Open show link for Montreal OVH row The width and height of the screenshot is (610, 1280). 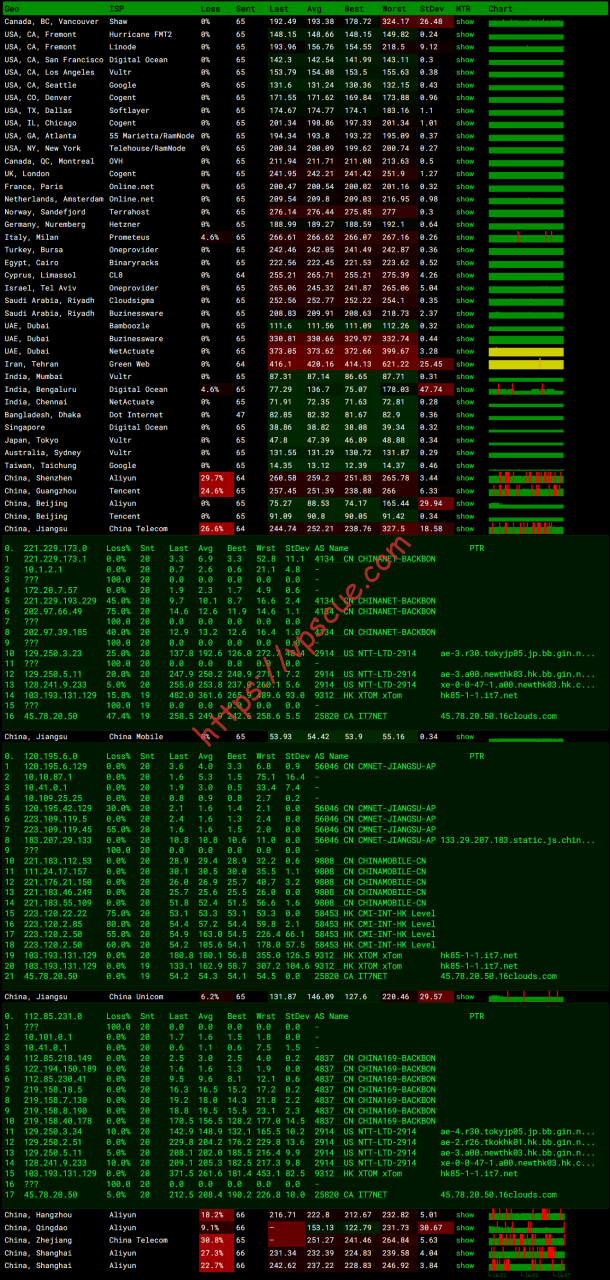click(465, 161)
